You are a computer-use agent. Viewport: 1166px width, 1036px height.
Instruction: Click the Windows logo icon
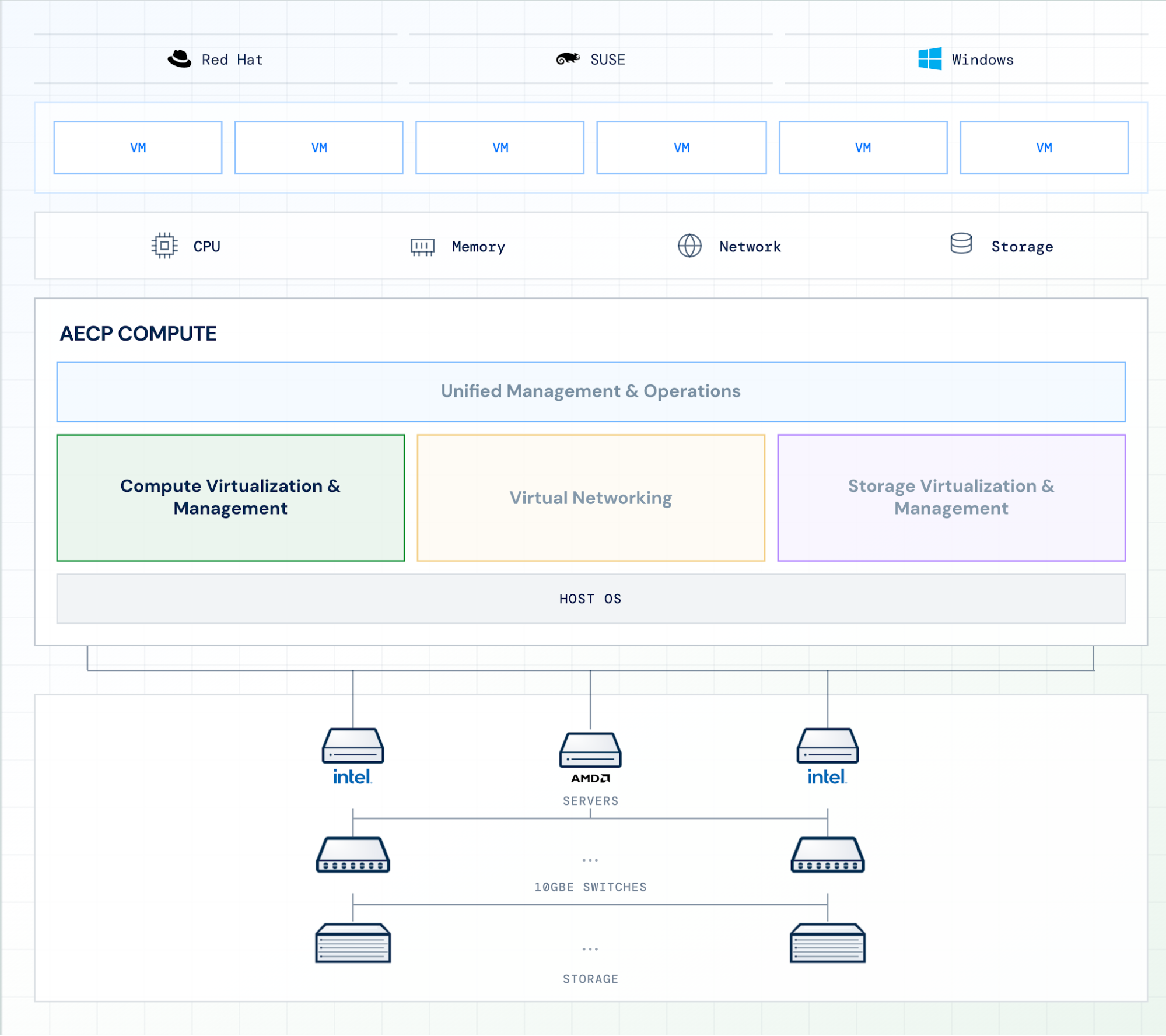click(930, 59)
